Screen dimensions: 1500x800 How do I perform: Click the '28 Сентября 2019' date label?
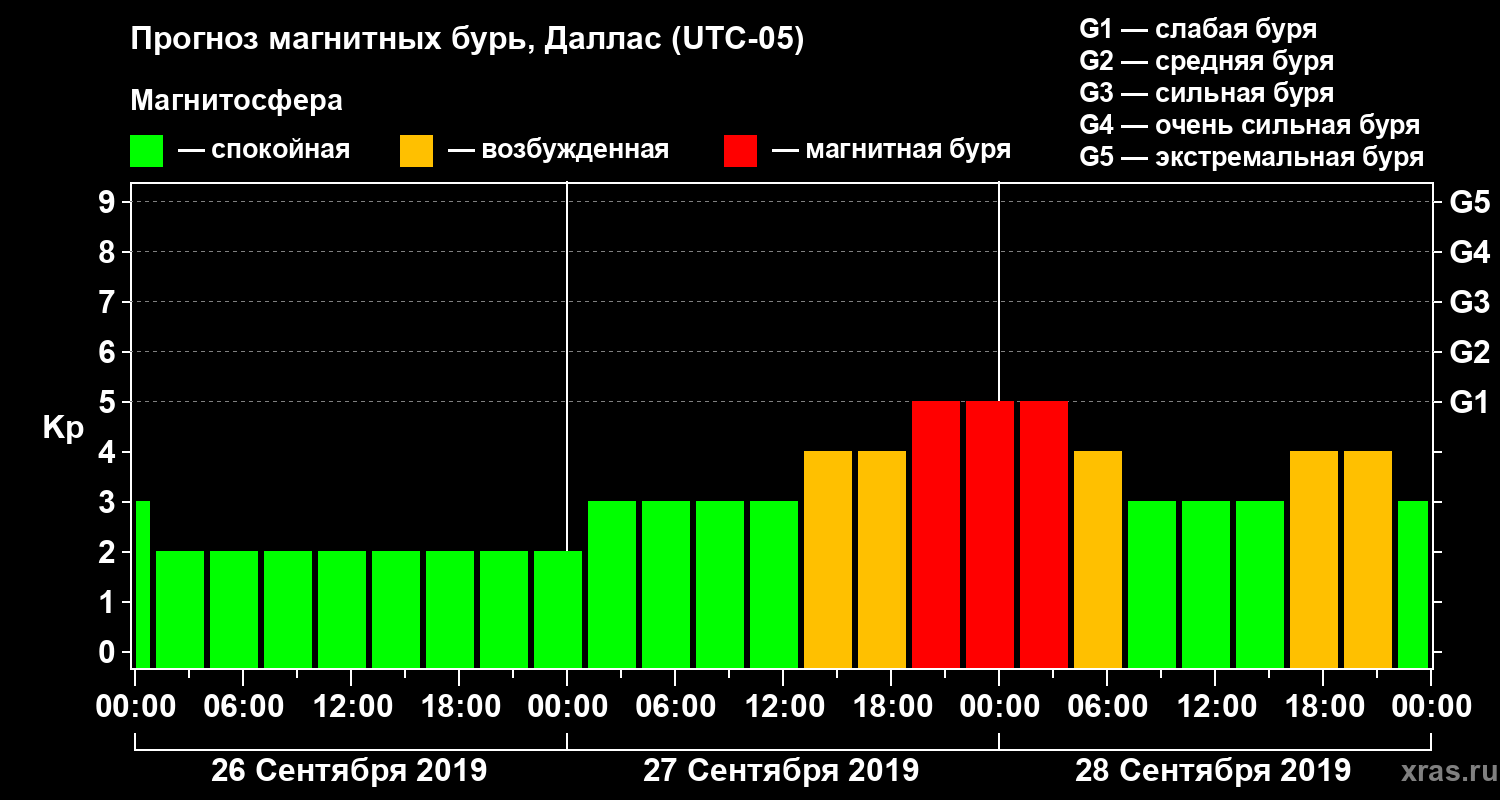1213,771
